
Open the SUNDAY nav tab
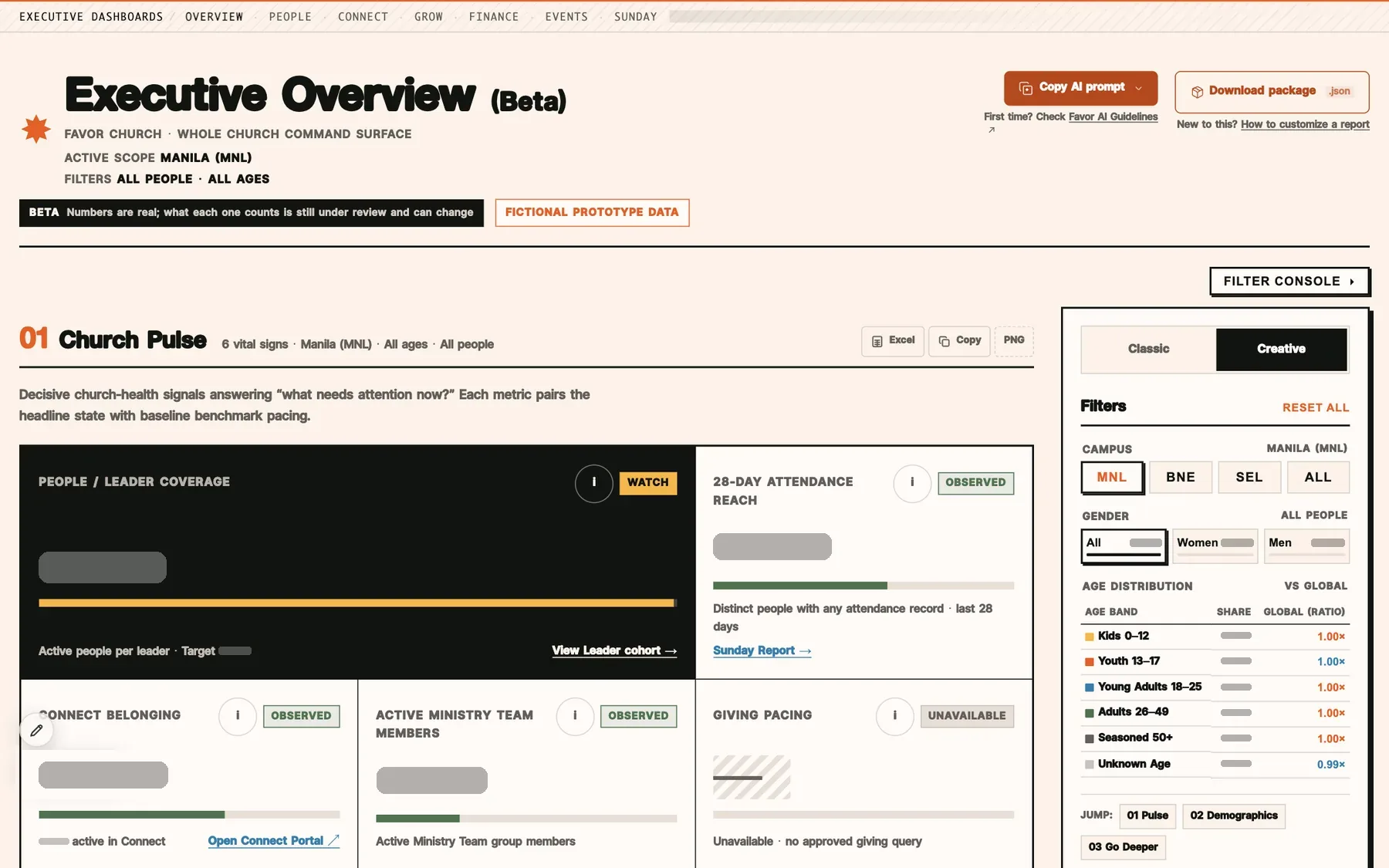636,17
